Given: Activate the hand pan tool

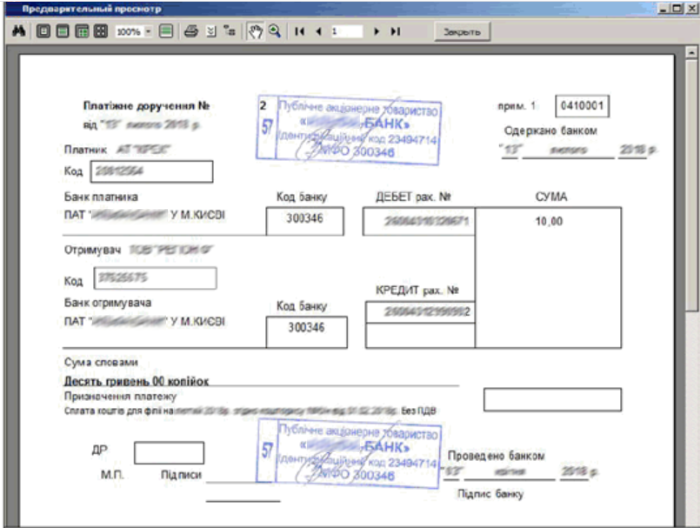Looking at the screenshot, I should [x=255, y=31].
